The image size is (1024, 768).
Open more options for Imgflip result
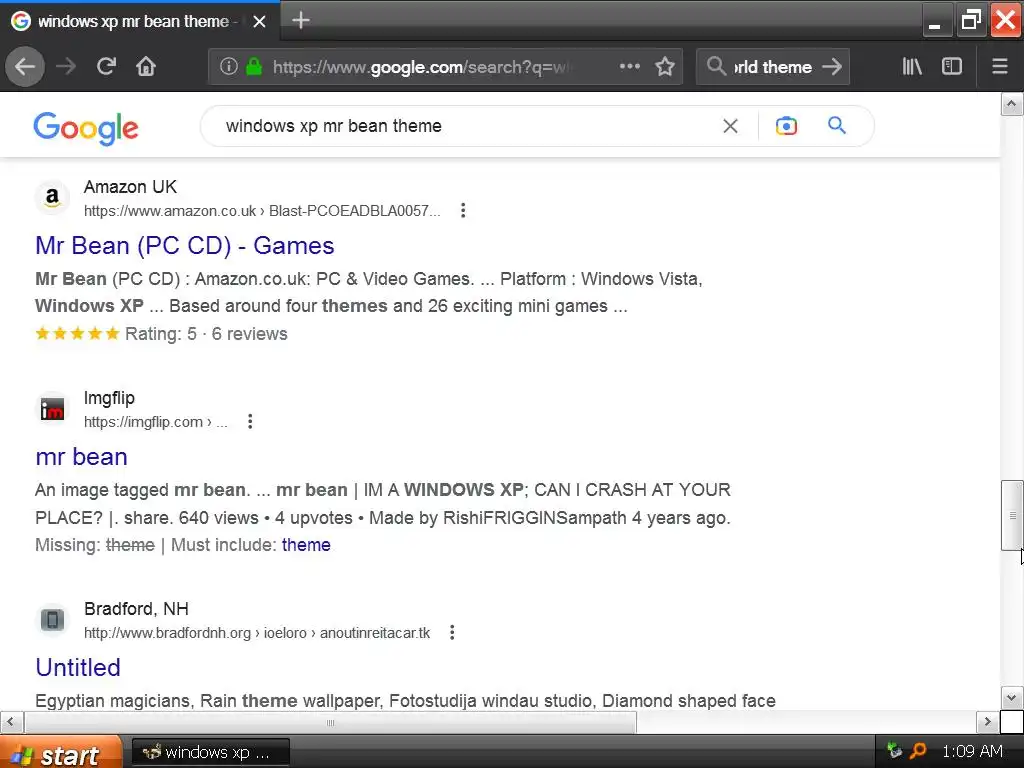pyautogui.click(x=250, y=421)
